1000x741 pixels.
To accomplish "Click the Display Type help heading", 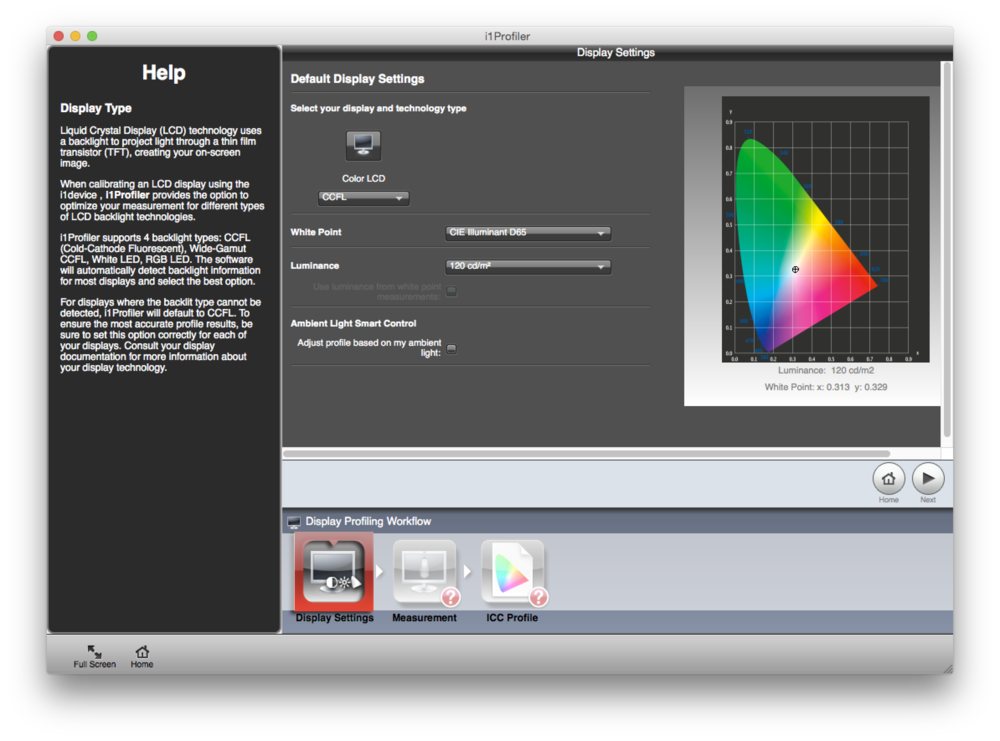I will [96, 108].
